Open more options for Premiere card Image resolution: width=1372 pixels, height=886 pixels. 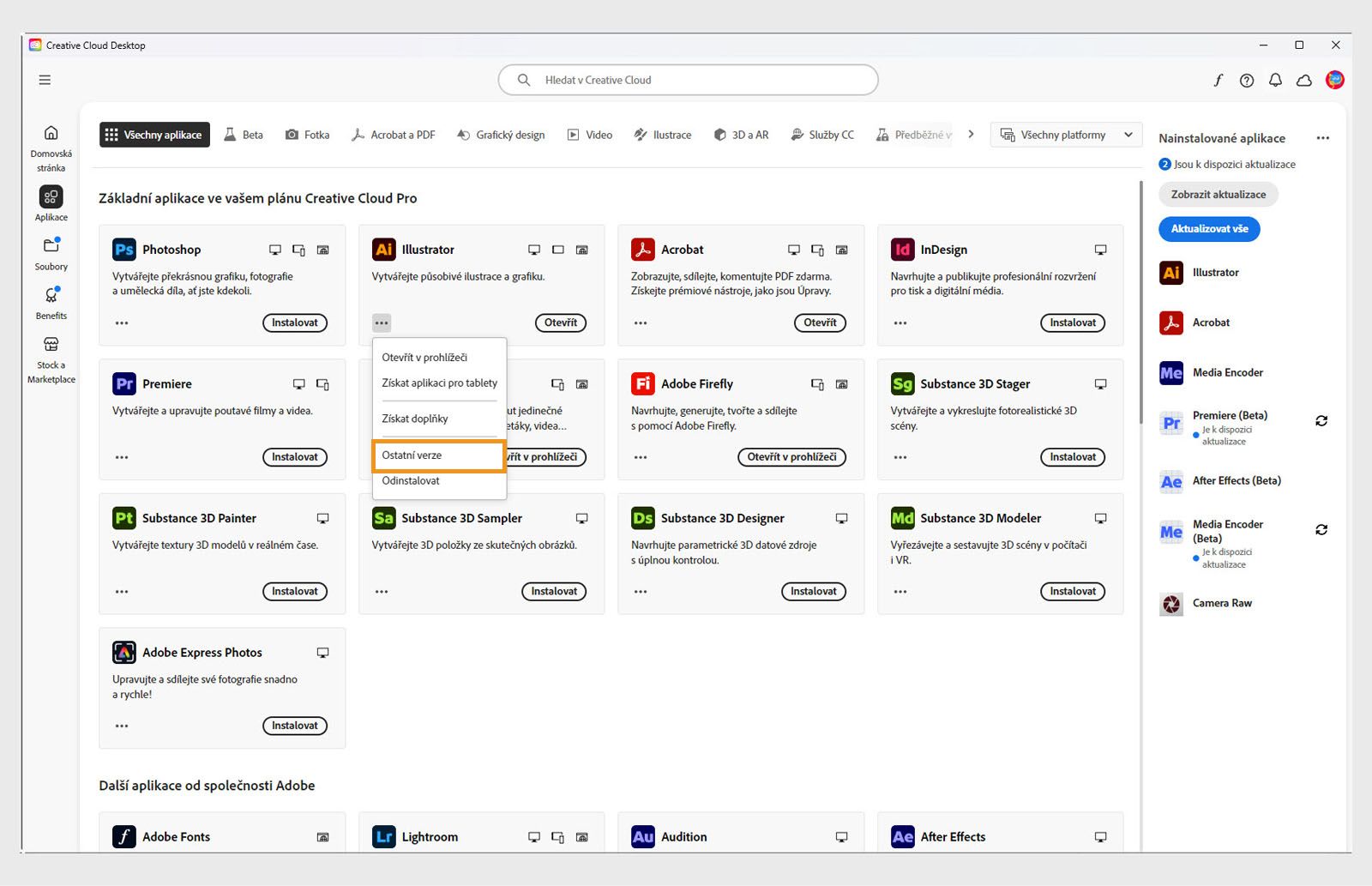point(122,457)
